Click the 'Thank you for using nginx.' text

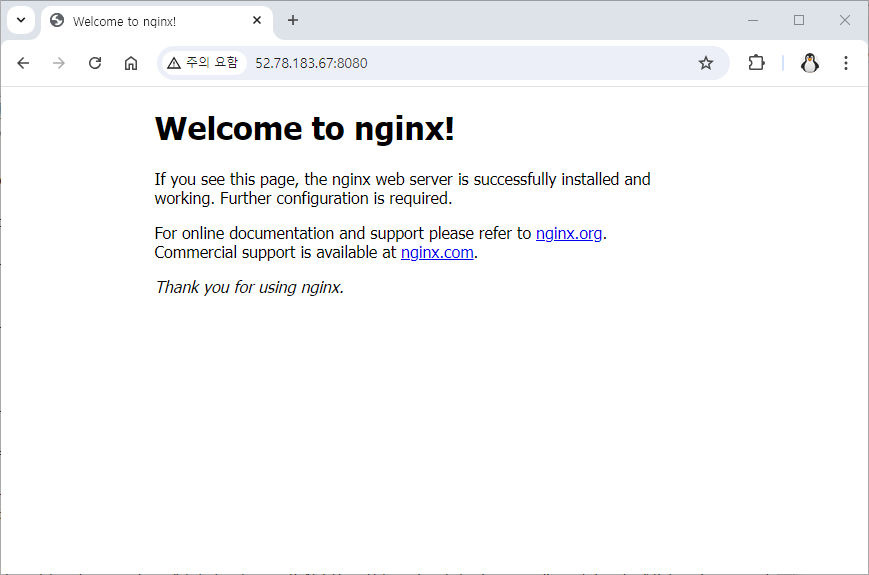(249, 287)
